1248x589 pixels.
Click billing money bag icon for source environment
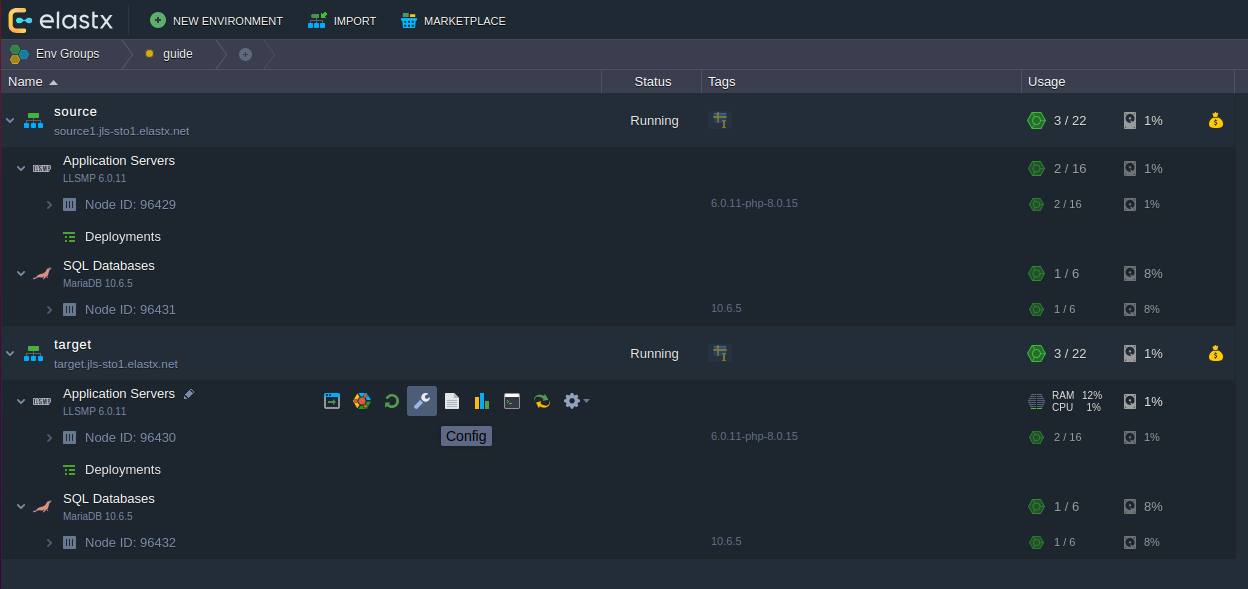pos(1215,121)
